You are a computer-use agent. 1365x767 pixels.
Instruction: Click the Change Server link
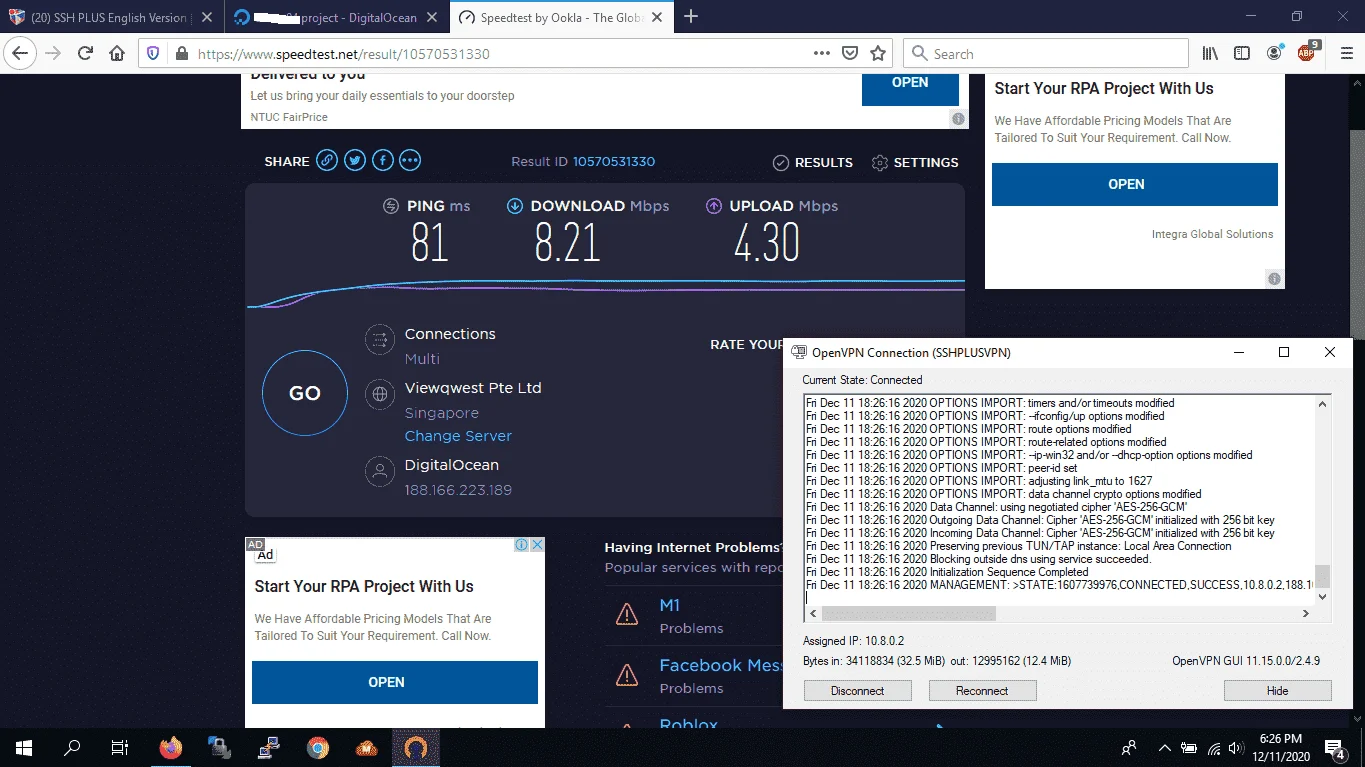pyautogui.click(x=458, y=436)
